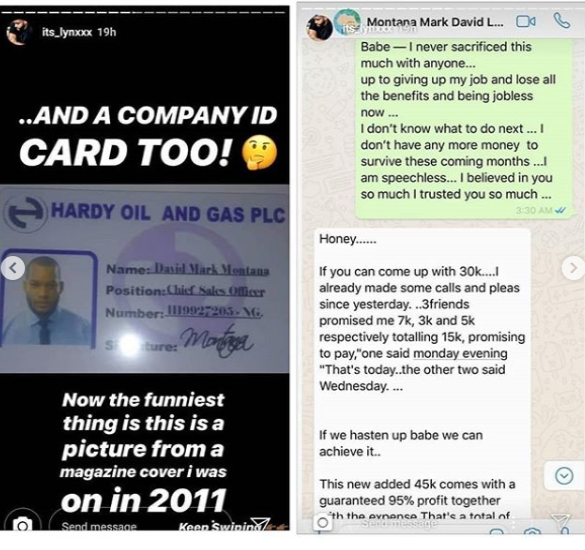
Task: Tap the video call icon
Action: pos(526,22)
